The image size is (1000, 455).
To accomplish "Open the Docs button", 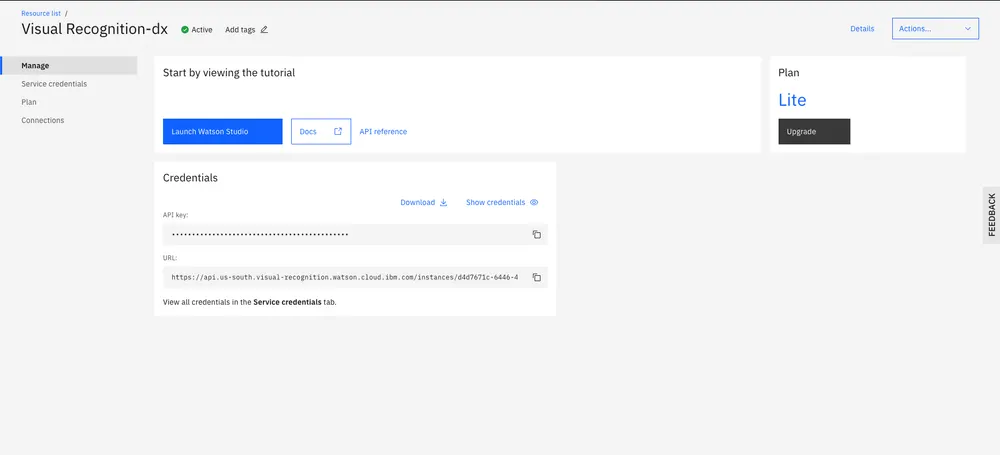I will [x=321, y=131].
